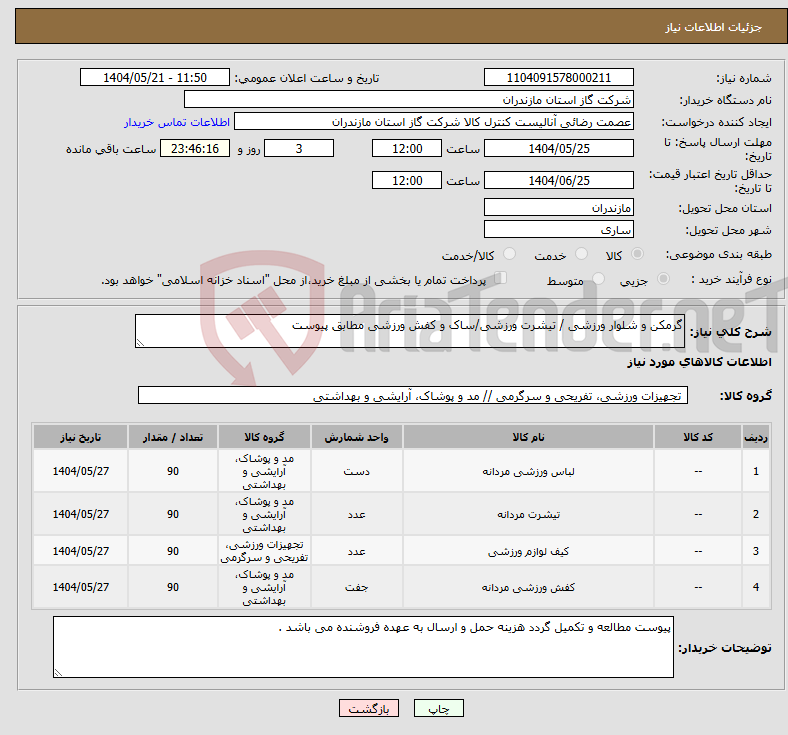Select the خدمت radio button
The width and height of the screenshot is (788, 735).
tap(581, 254)
